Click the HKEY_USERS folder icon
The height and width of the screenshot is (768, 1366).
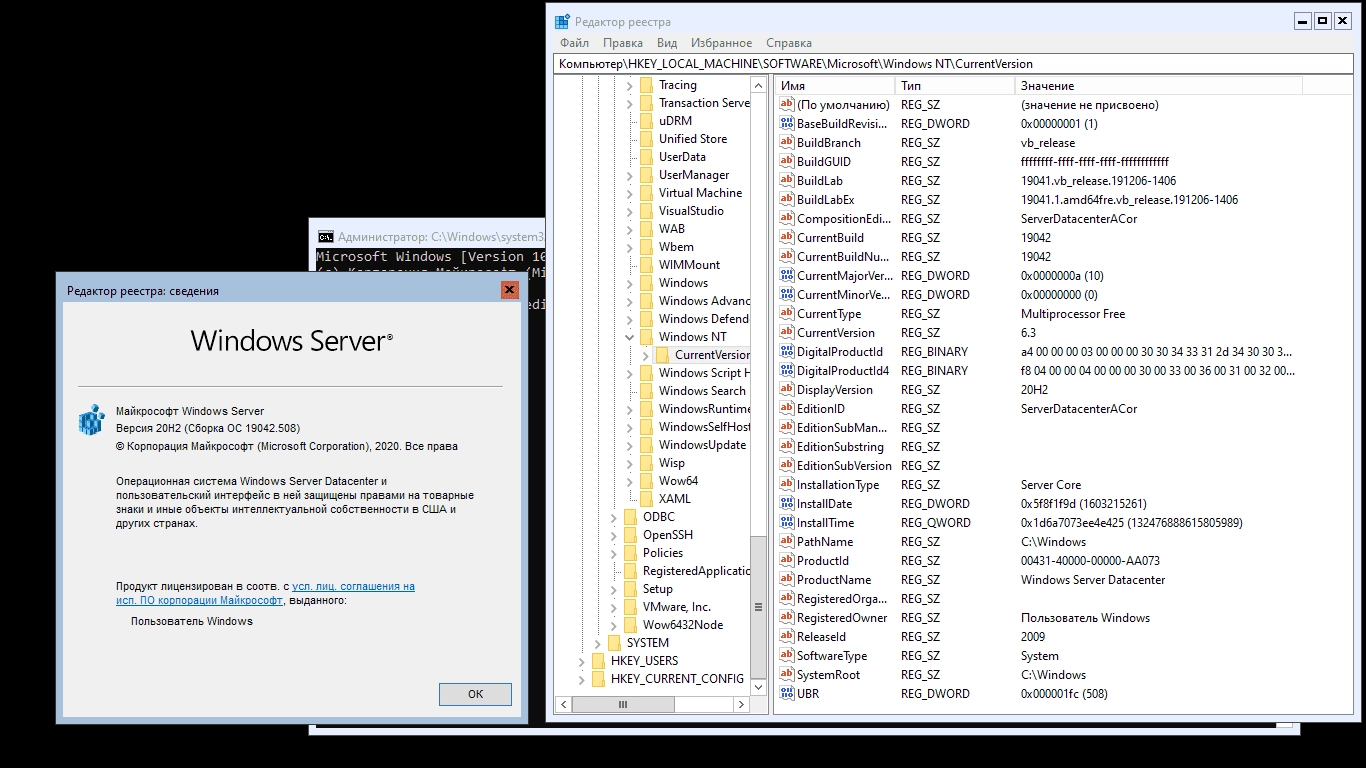click(x=598, y=661)
